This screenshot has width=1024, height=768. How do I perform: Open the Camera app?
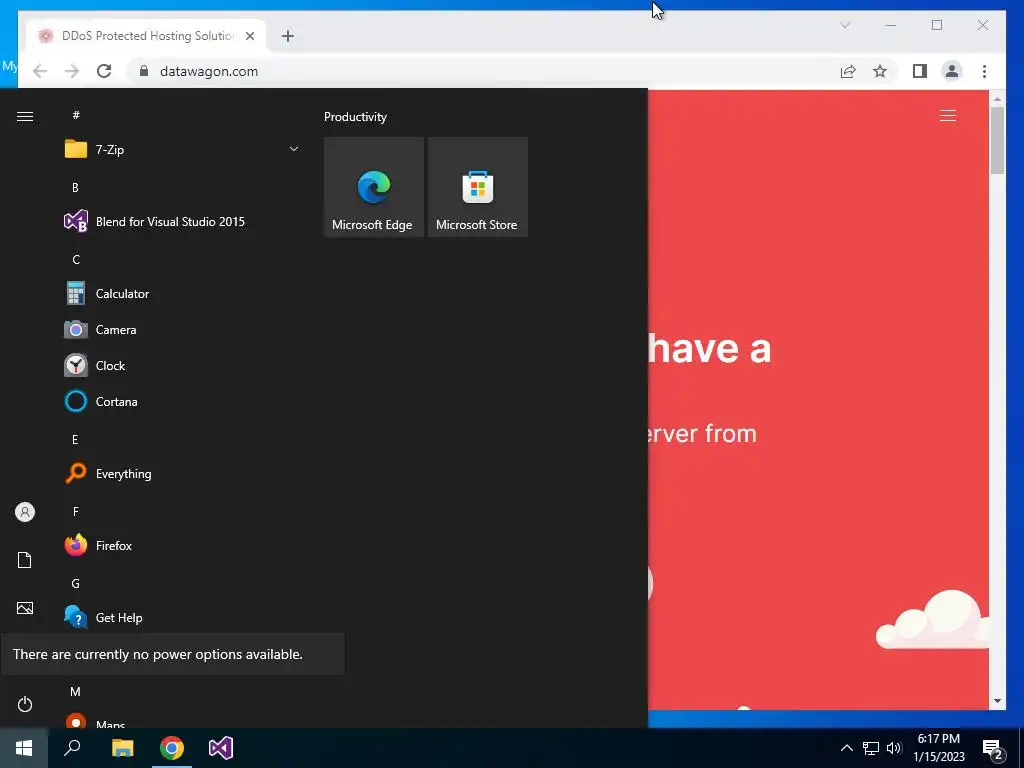click(x=182, y=330)
